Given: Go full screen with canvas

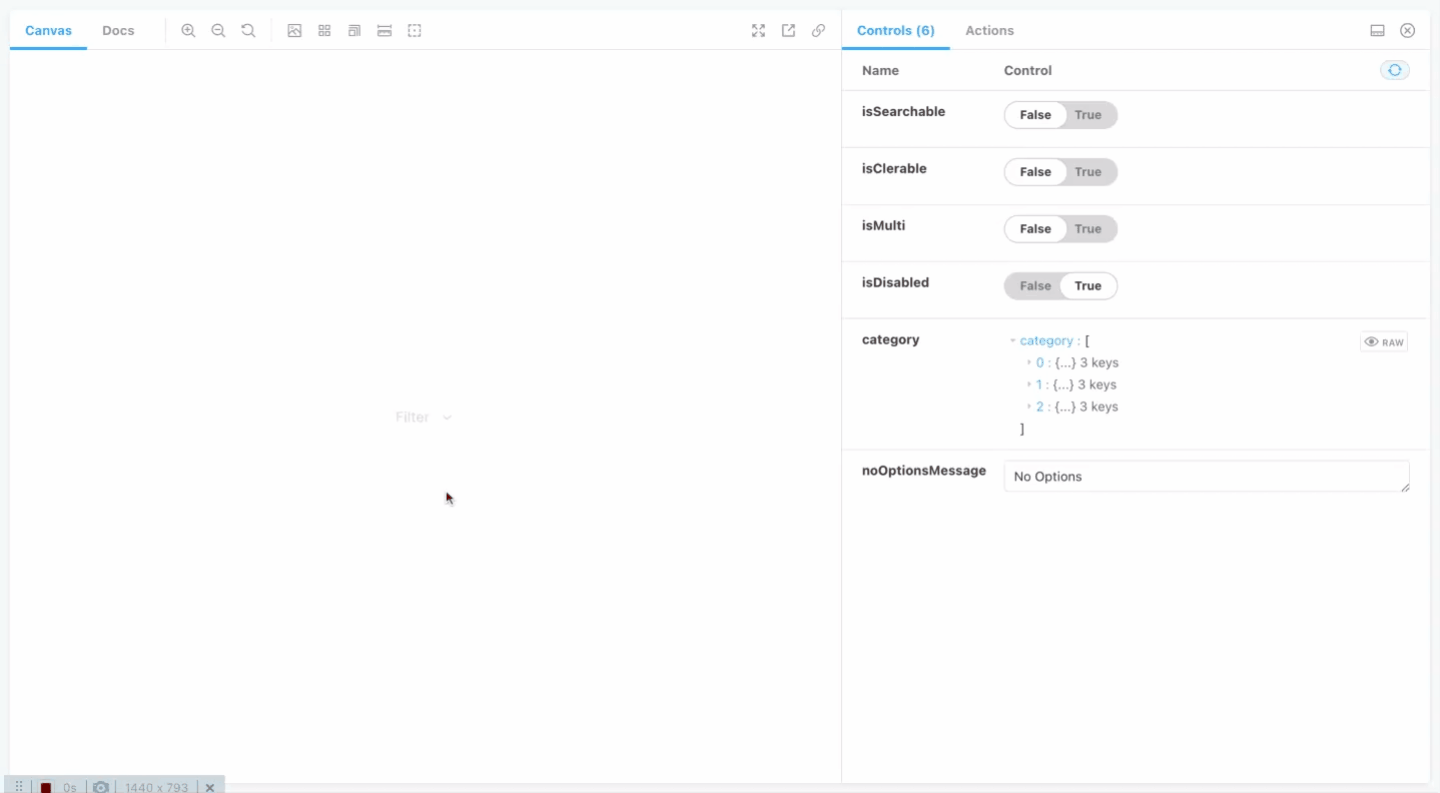Looking at the screenshot, I should 758,31.
